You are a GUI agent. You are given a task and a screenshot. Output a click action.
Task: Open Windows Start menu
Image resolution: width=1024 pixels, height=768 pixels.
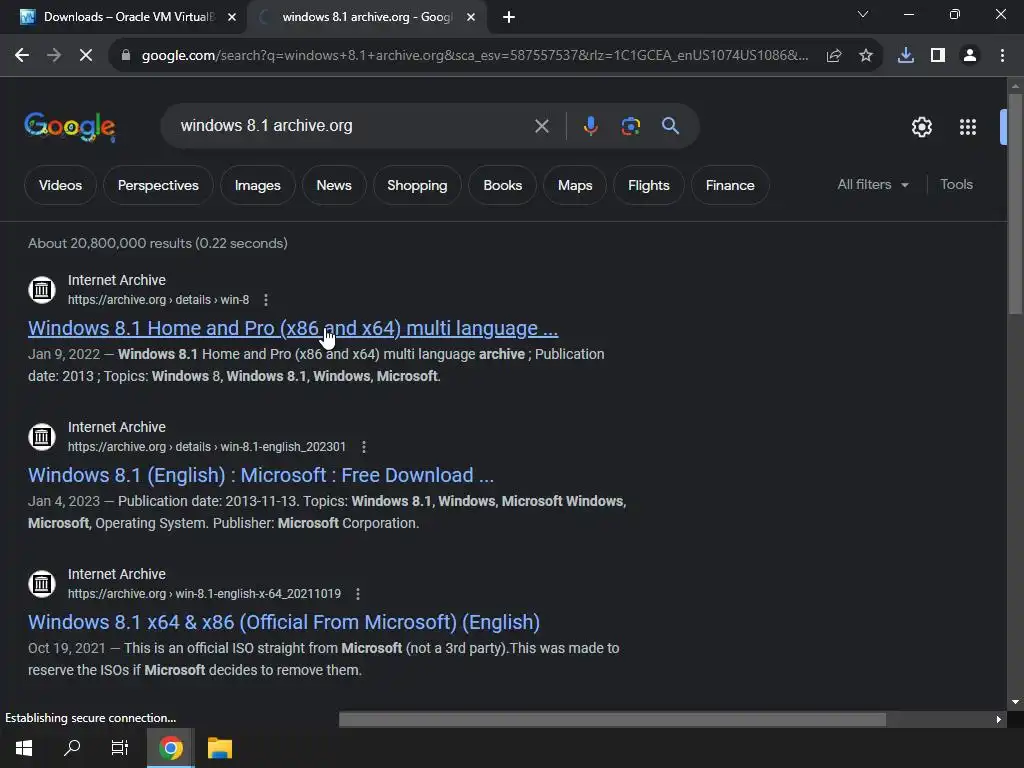pos(24,748)
